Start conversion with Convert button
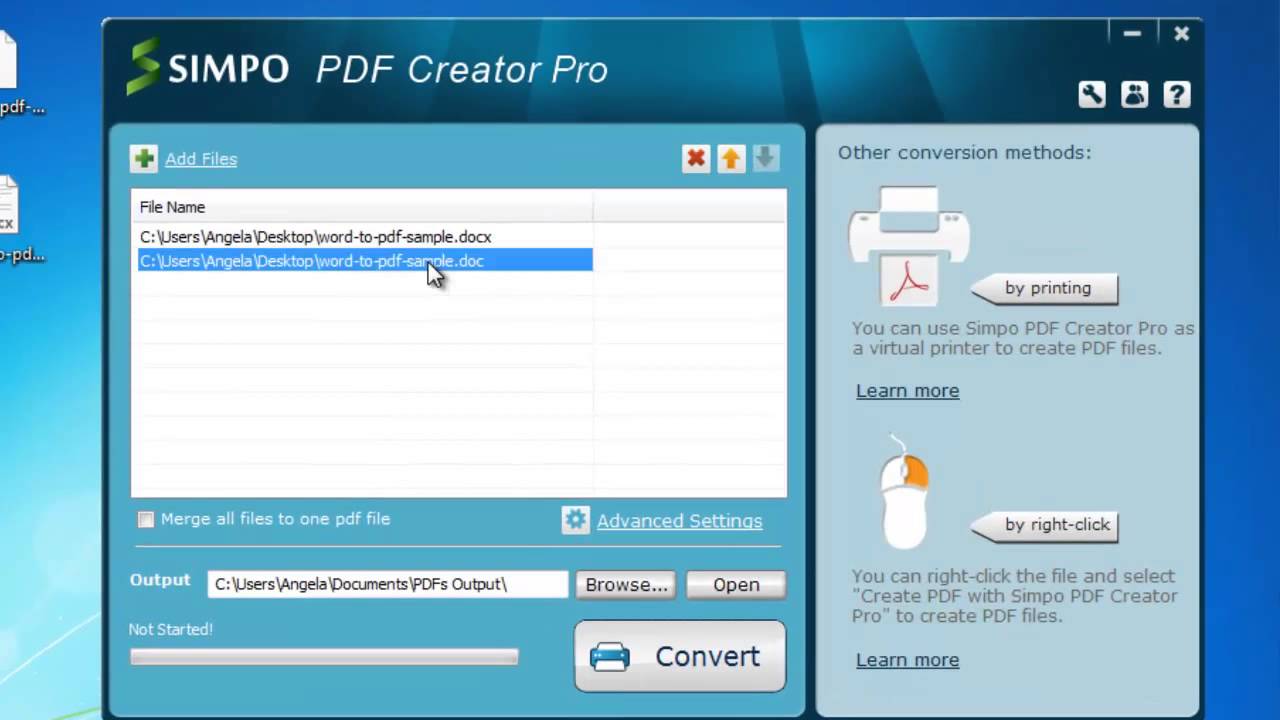Image resolution: width=1280 pixels, height=720 pixels. coord(680,656)
